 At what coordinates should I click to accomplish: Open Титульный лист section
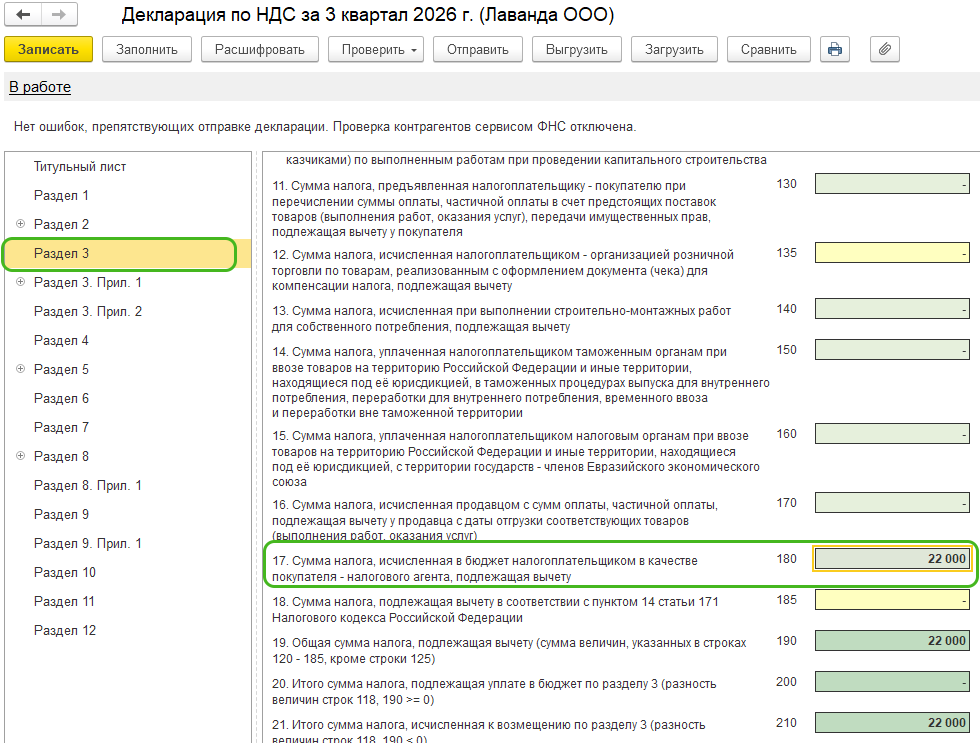(80, 167)
